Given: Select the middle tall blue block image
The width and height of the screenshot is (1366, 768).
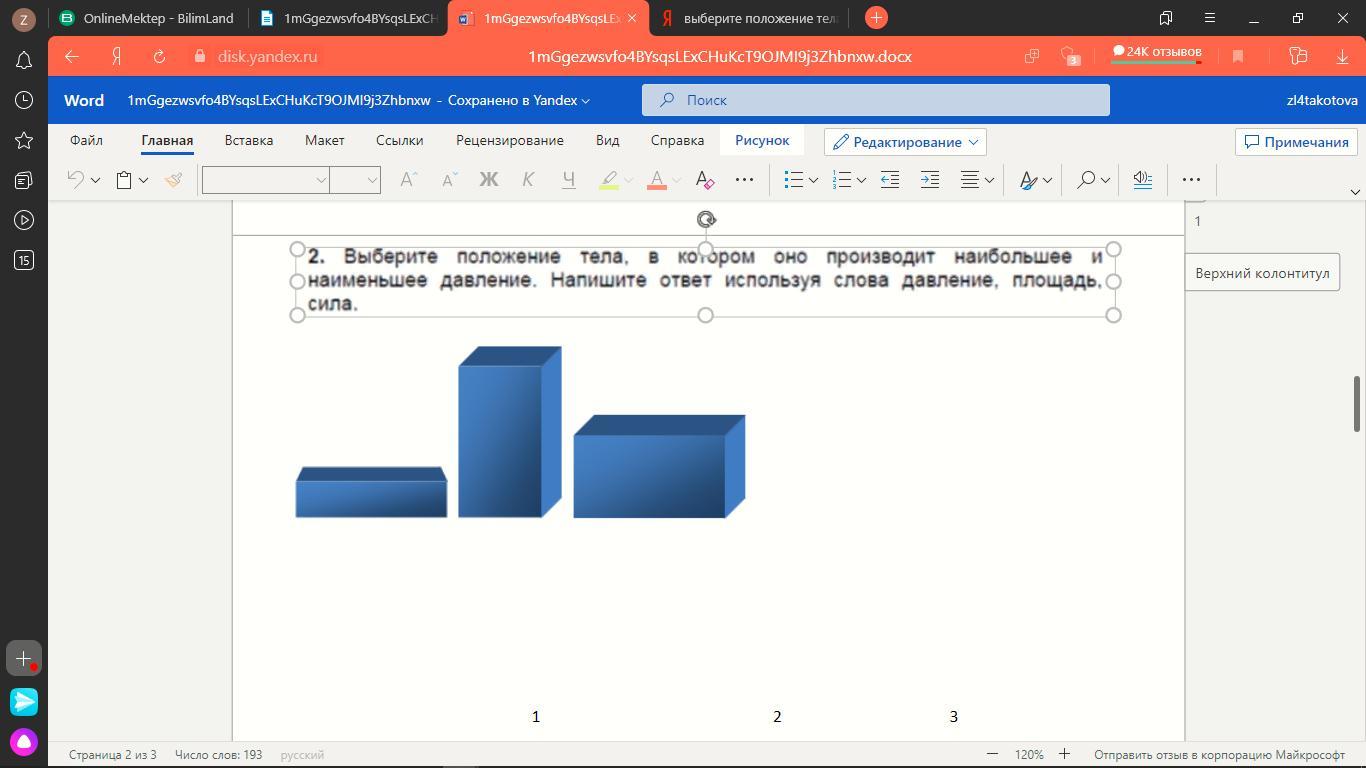Looking at the screenshot, I should pos(510,432).
